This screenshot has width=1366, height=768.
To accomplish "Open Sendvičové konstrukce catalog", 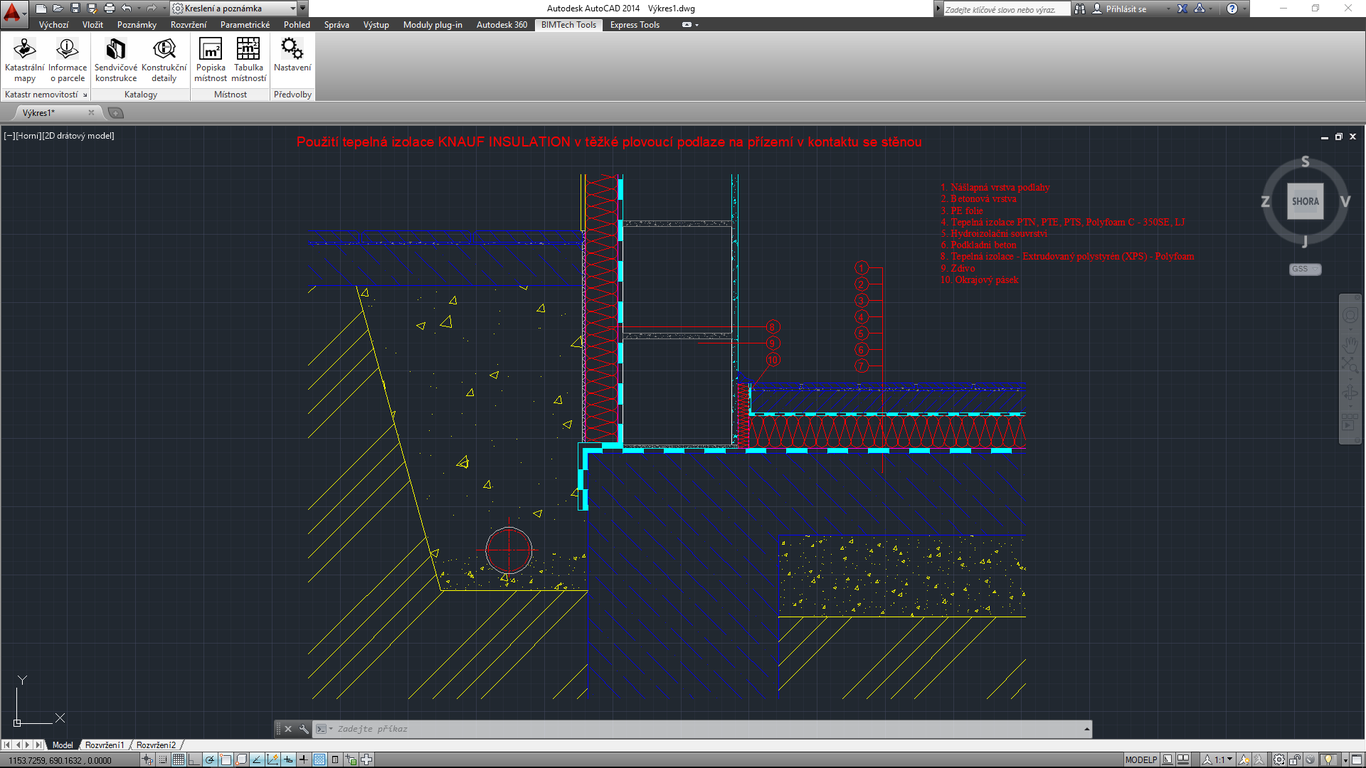I will coord(115,59).
